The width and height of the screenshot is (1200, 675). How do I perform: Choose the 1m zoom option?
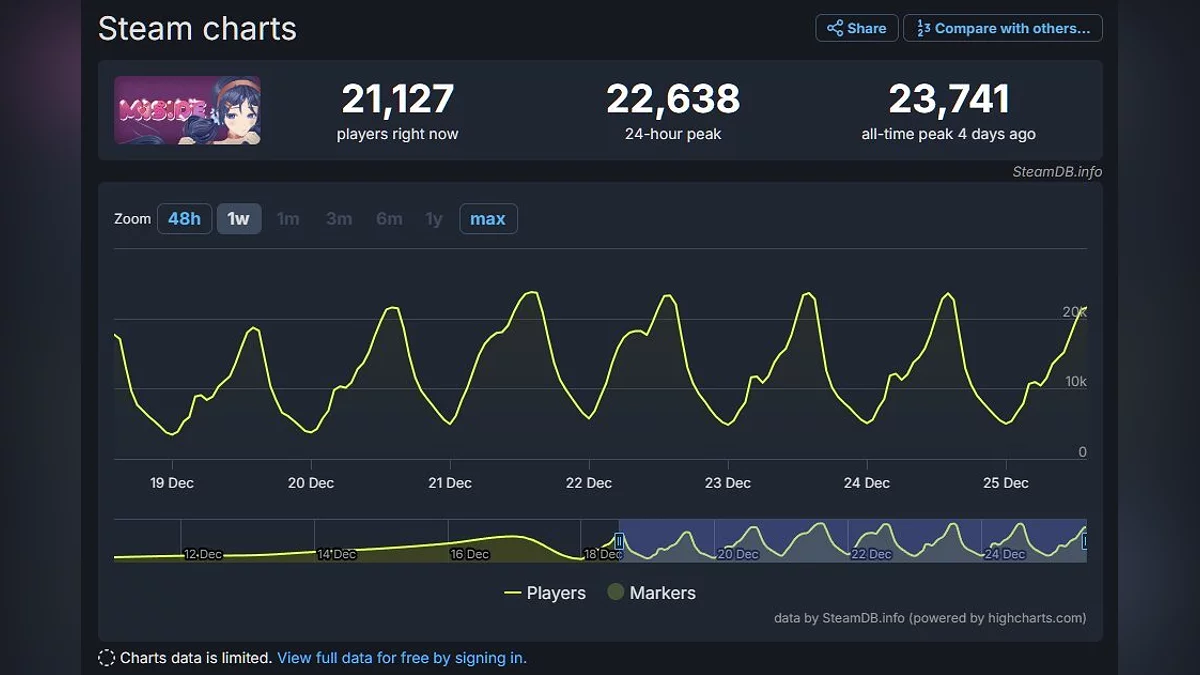tap(288, 218)
